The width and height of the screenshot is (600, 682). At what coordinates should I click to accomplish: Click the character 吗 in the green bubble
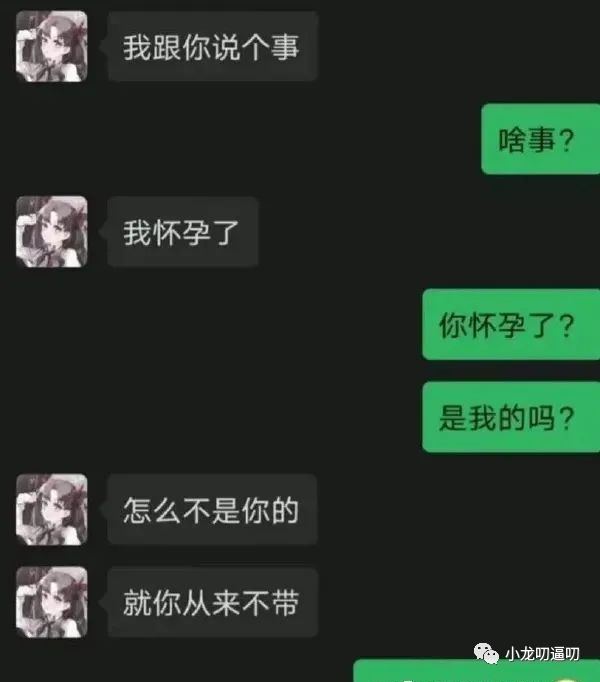tap(541, 418)
